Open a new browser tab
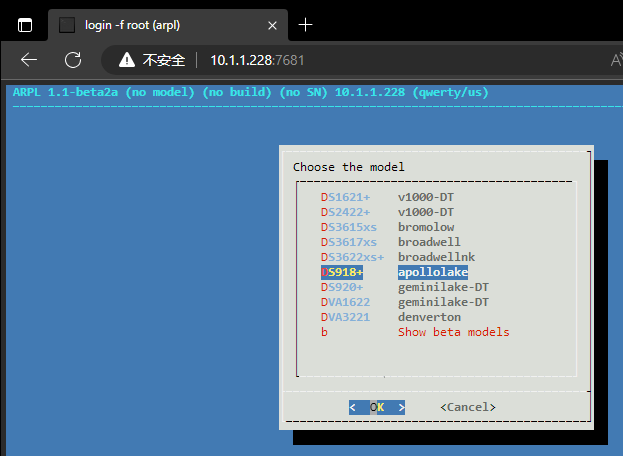Image resolution: width=623 pixels, height=456 pixels. pyautogui.click(x=305, y=25)
